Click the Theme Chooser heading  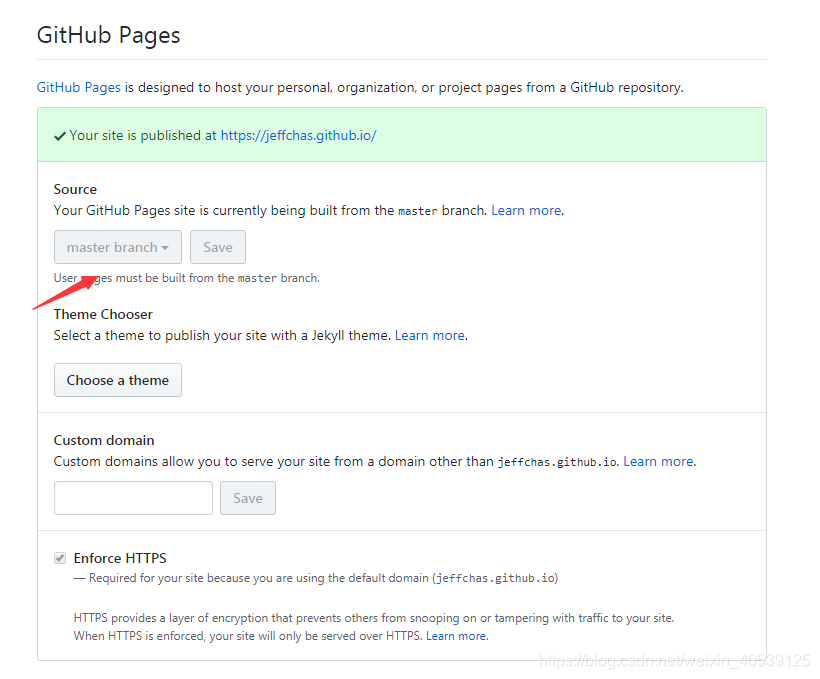point(103,314)
